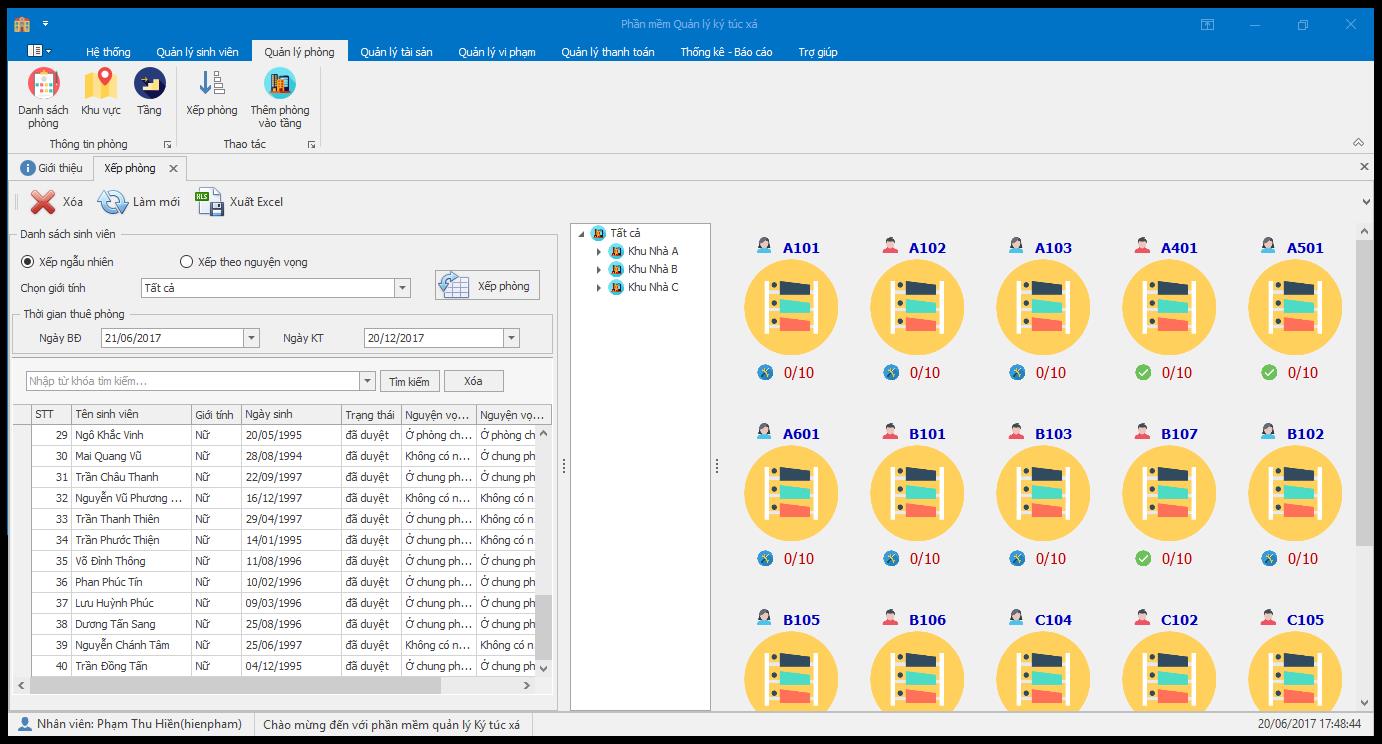Click the Tìm kiếm search button

pos(409,381)
